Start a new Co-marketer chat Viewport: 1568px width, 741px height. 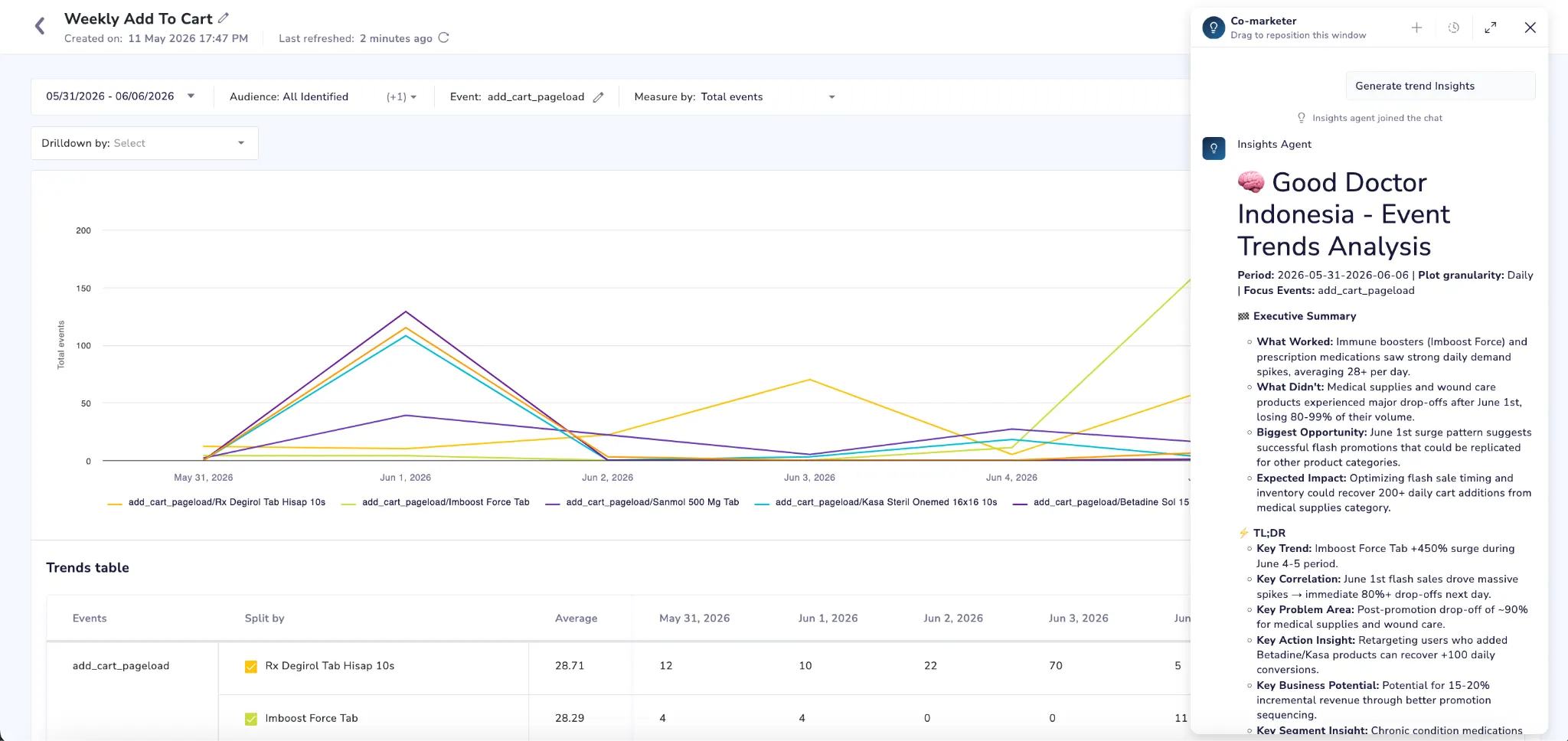(x=1416, y=28)
